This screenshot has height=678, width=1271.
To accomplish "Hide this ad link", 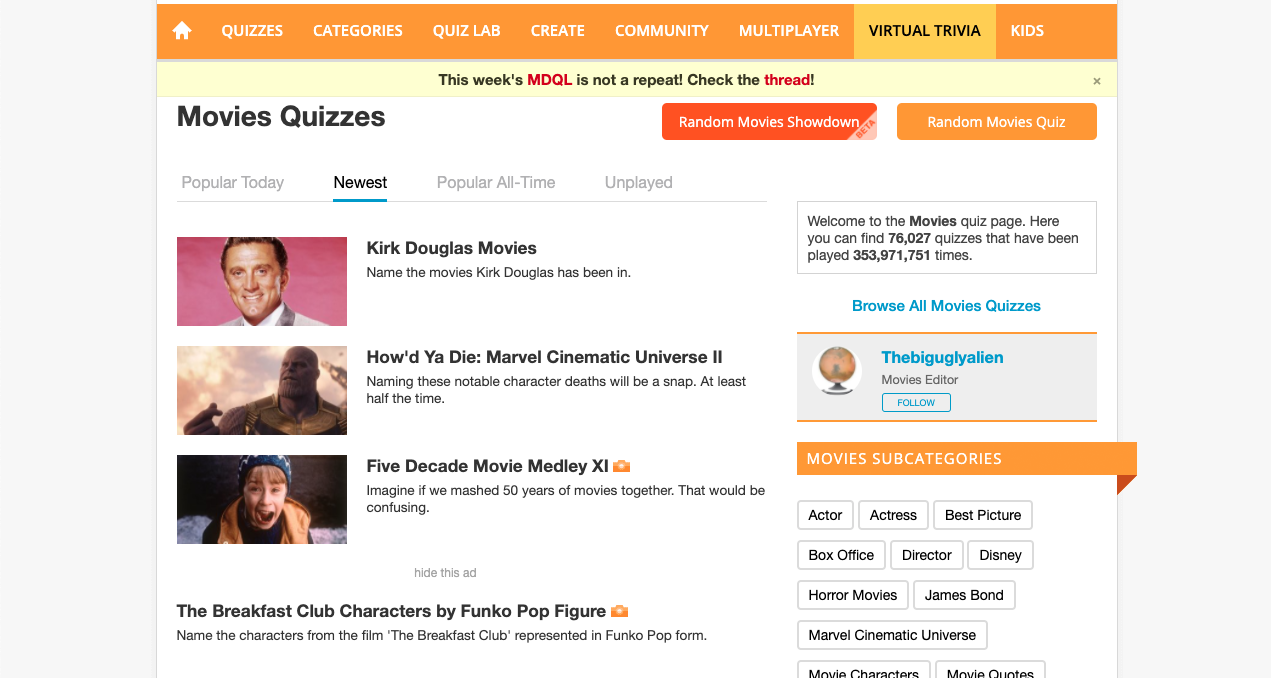I will 445,573.
